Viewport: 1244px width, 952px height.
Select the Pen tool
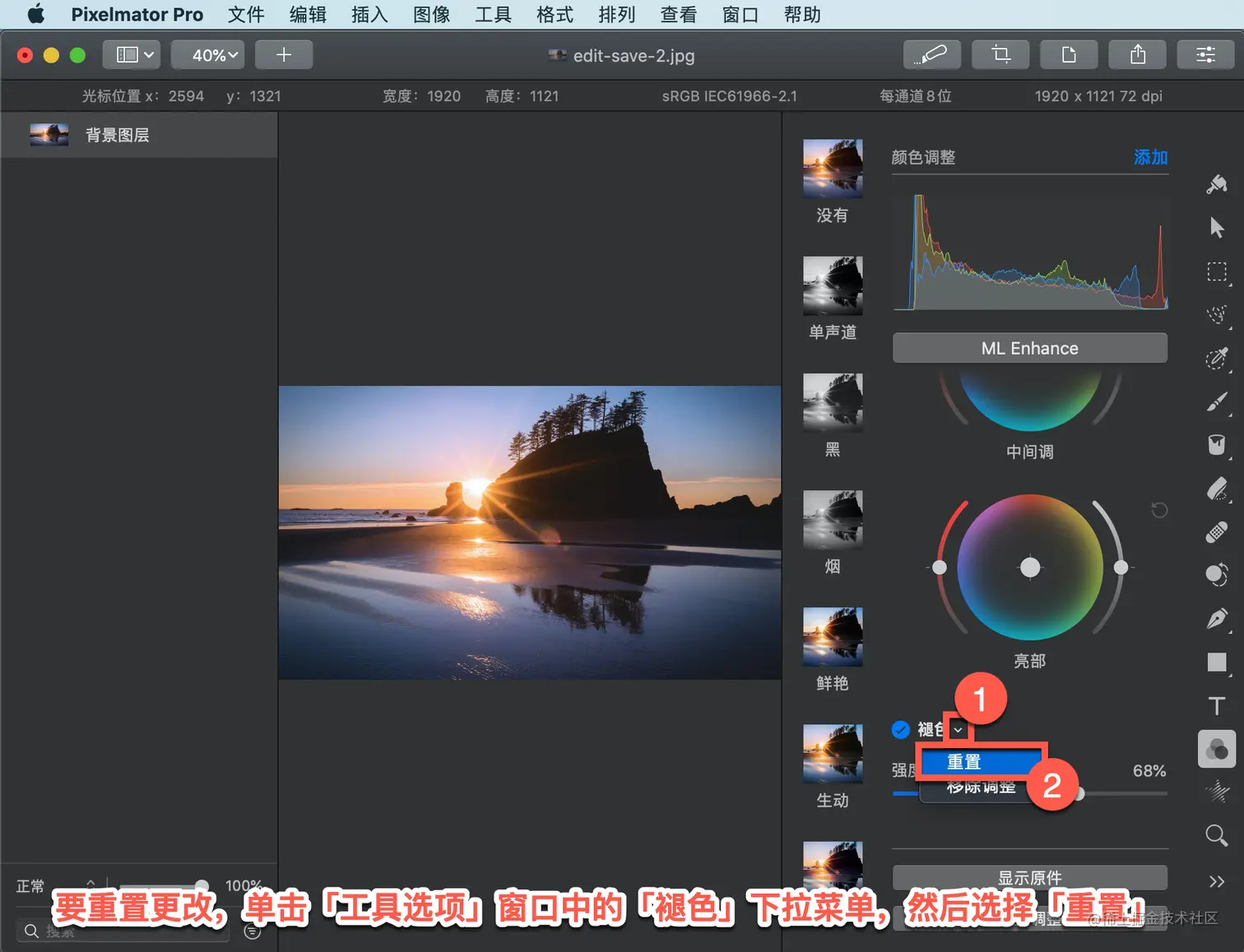pos(1217,619)
